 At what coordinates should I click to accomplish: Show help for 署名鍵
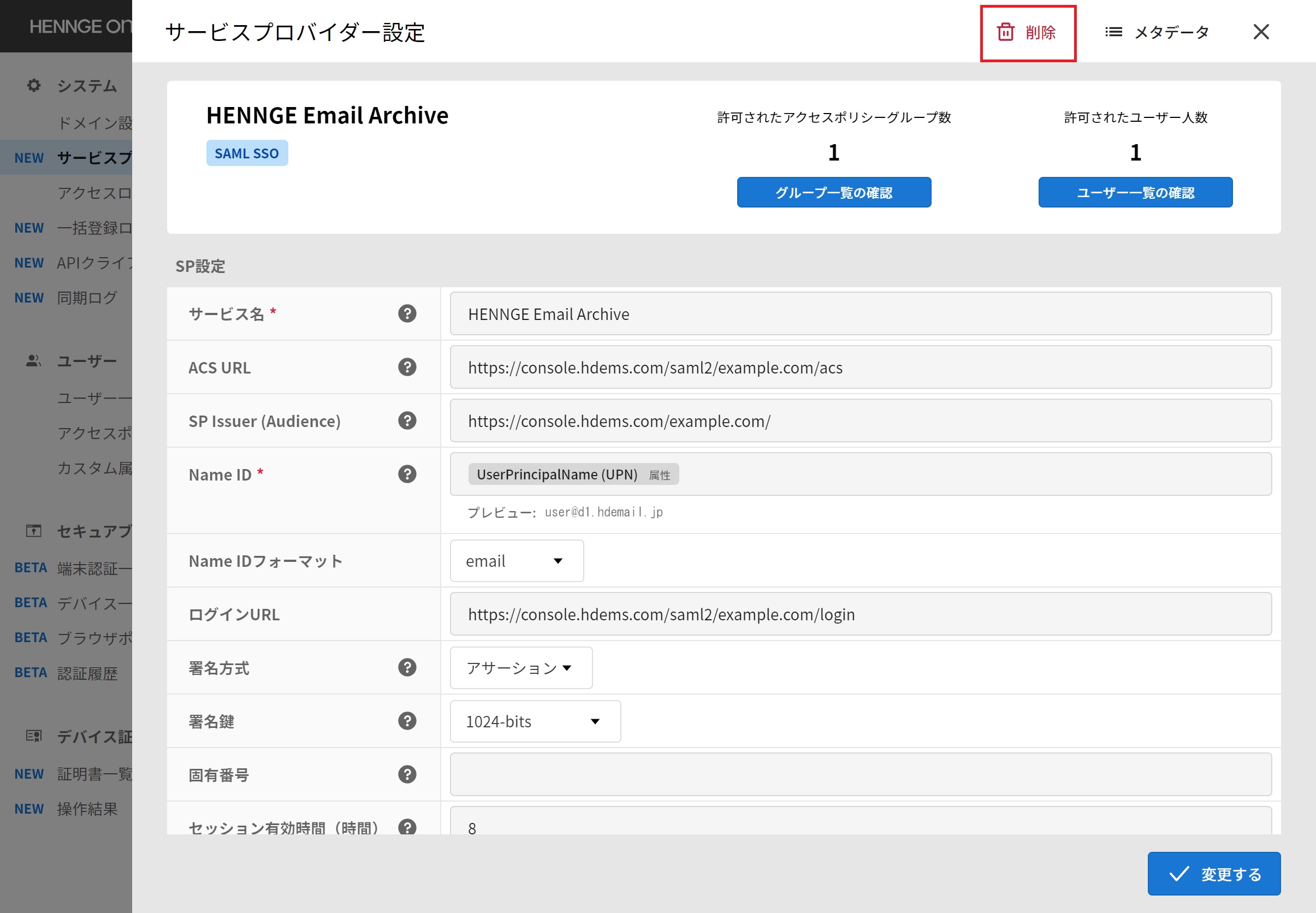tap(407, 721)
